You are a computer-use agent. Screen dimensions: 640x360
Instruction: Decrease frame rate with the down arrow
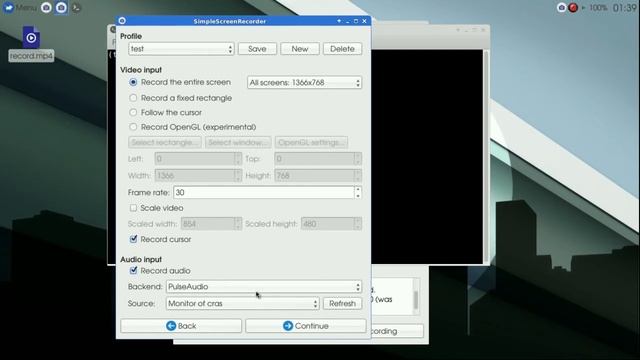tap(358, 196)
